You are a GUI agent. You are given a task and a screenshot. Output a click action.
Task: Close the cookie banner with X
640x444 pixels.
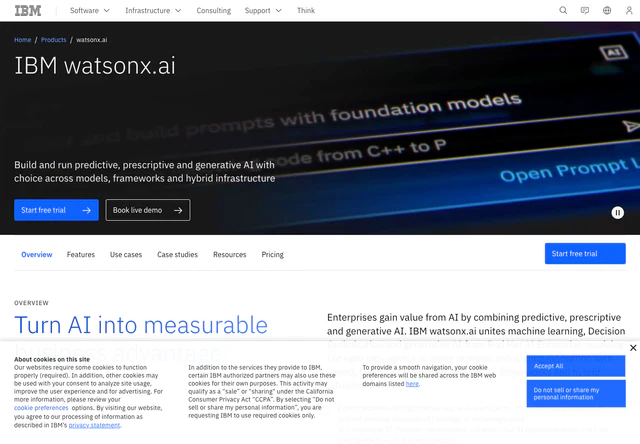(x=633, y=348)
